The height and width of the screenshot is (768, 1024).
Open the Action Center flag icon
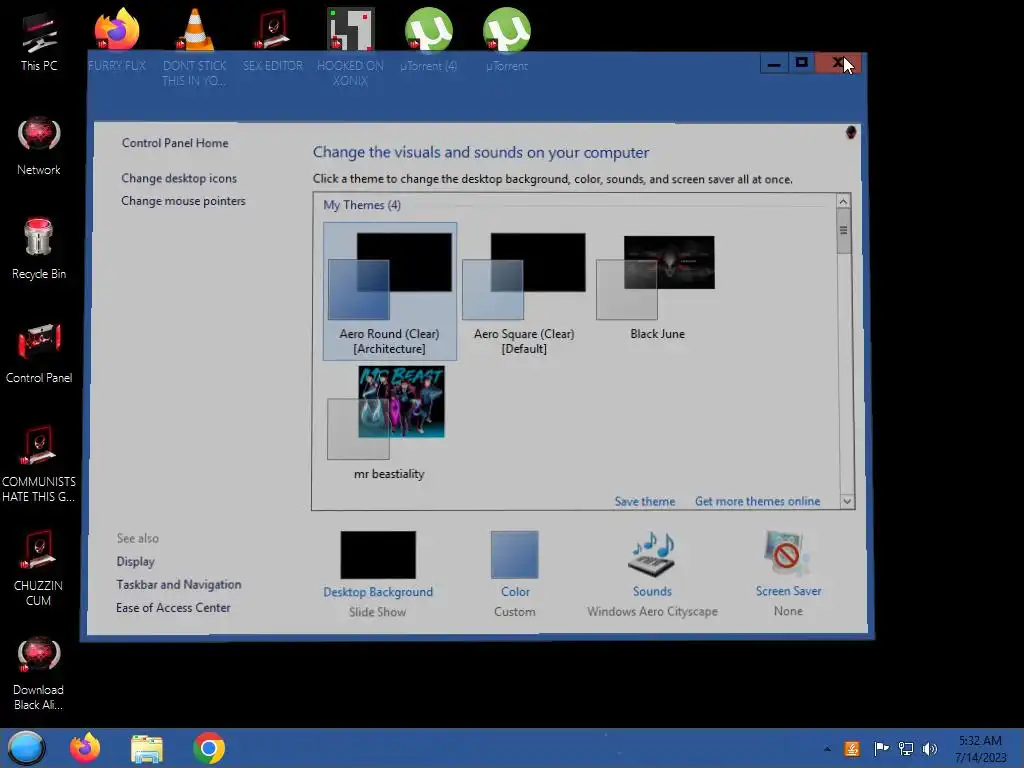coord(881,748)
